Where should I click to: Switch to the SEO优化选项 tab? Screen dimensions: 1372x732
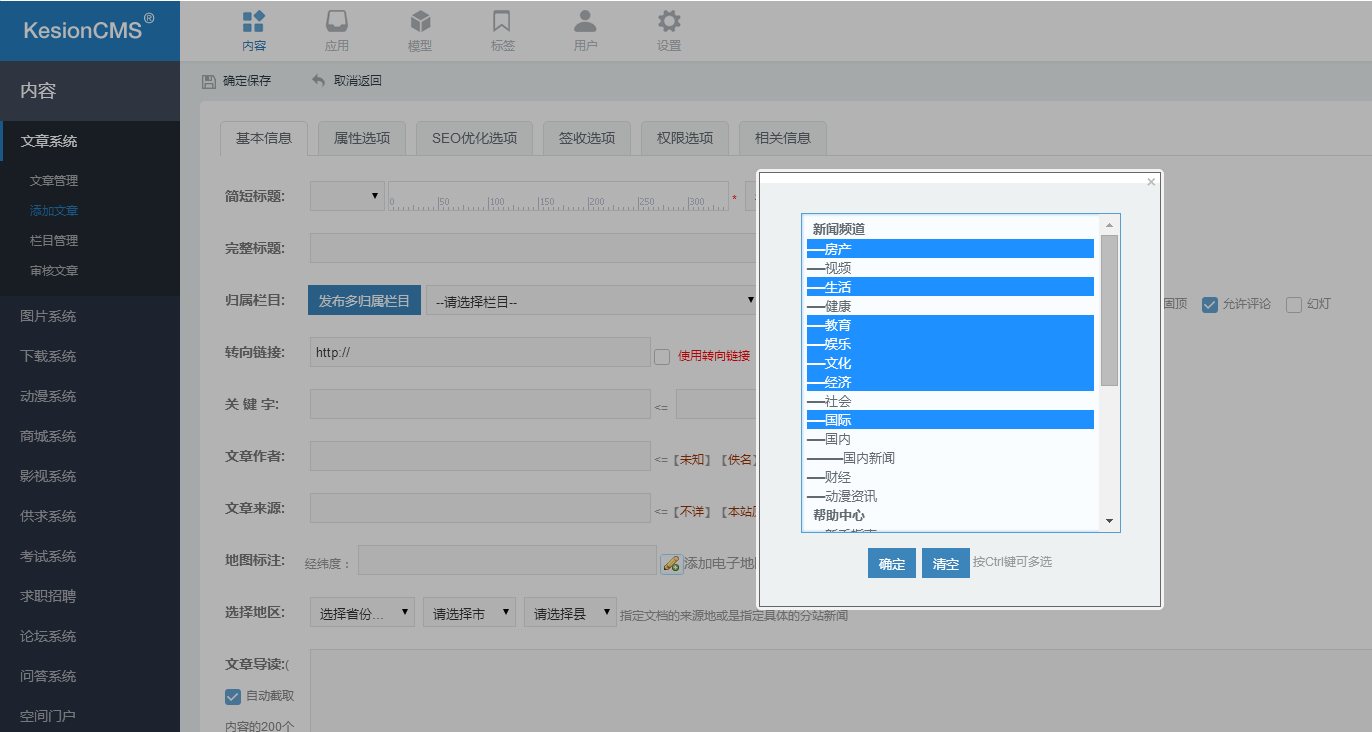coord(473,138)
